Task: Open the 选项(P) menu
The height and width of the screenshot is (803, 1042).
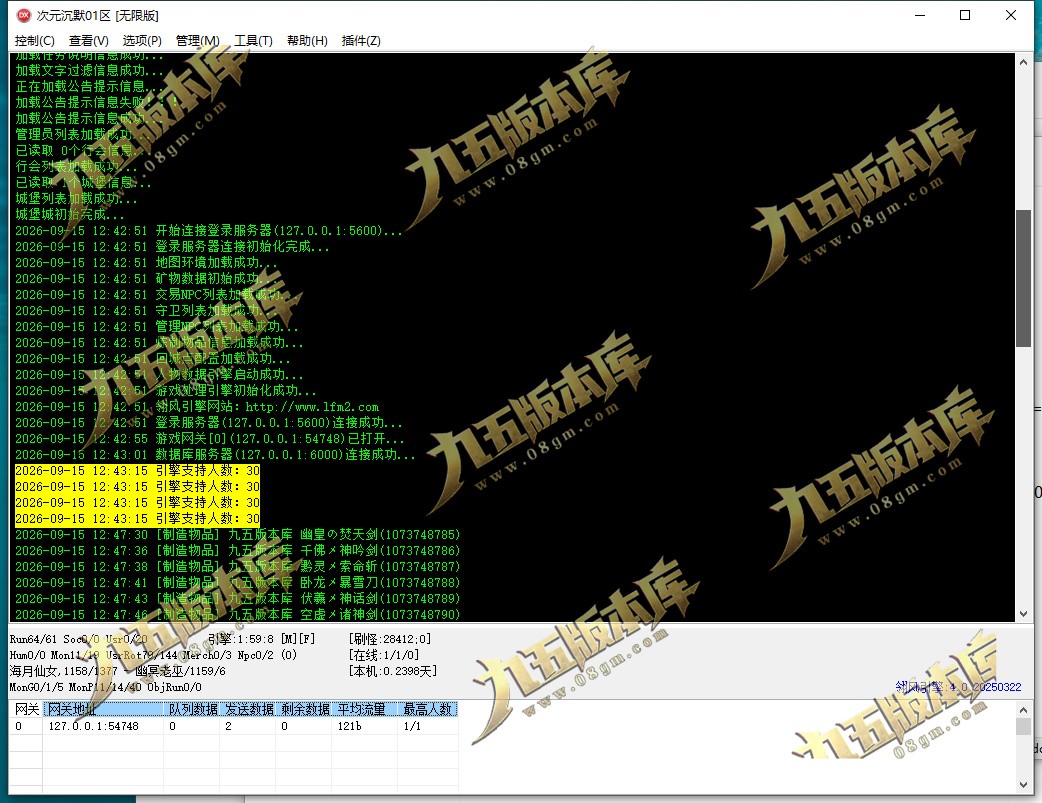Action: point(142,41)
